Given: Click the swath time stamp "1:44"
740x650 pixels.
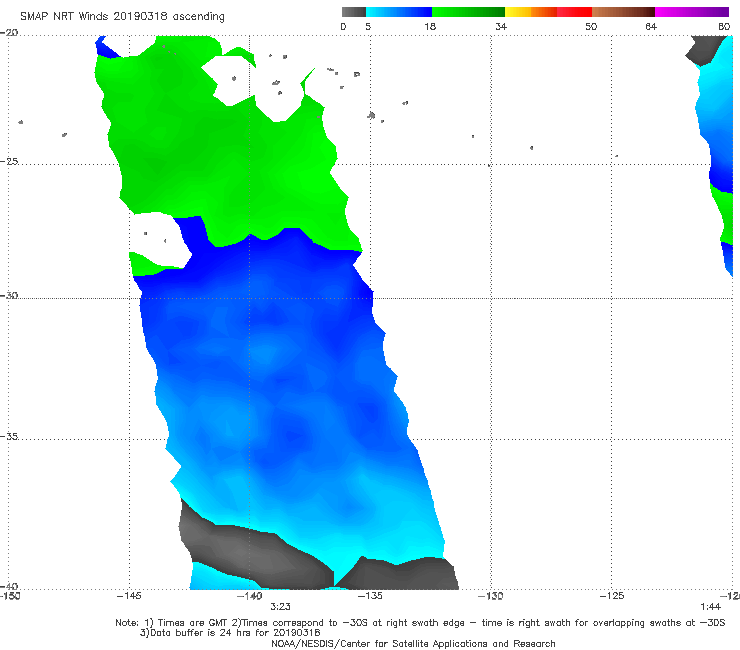Looking at the screenshot, I should click(x=710, y=607).
